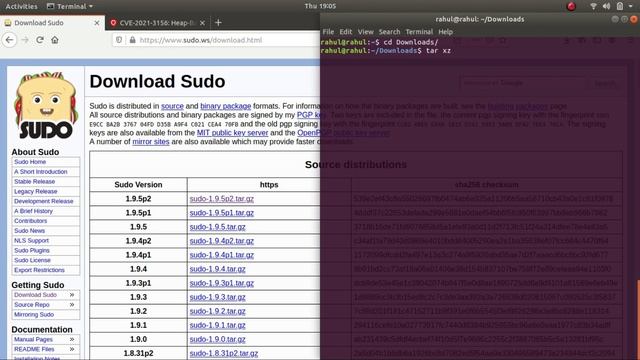Screen dimensions: 640x360
Task: Expand the Download Sudo sidebar arrow
Action: (x=72, y=295)
